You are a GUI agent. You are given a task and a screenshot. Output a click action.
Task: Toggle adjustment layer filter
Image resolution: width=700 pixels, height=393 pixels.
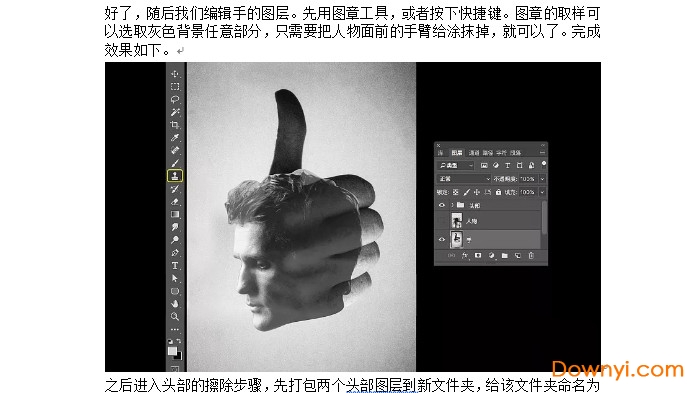[496, 165]
